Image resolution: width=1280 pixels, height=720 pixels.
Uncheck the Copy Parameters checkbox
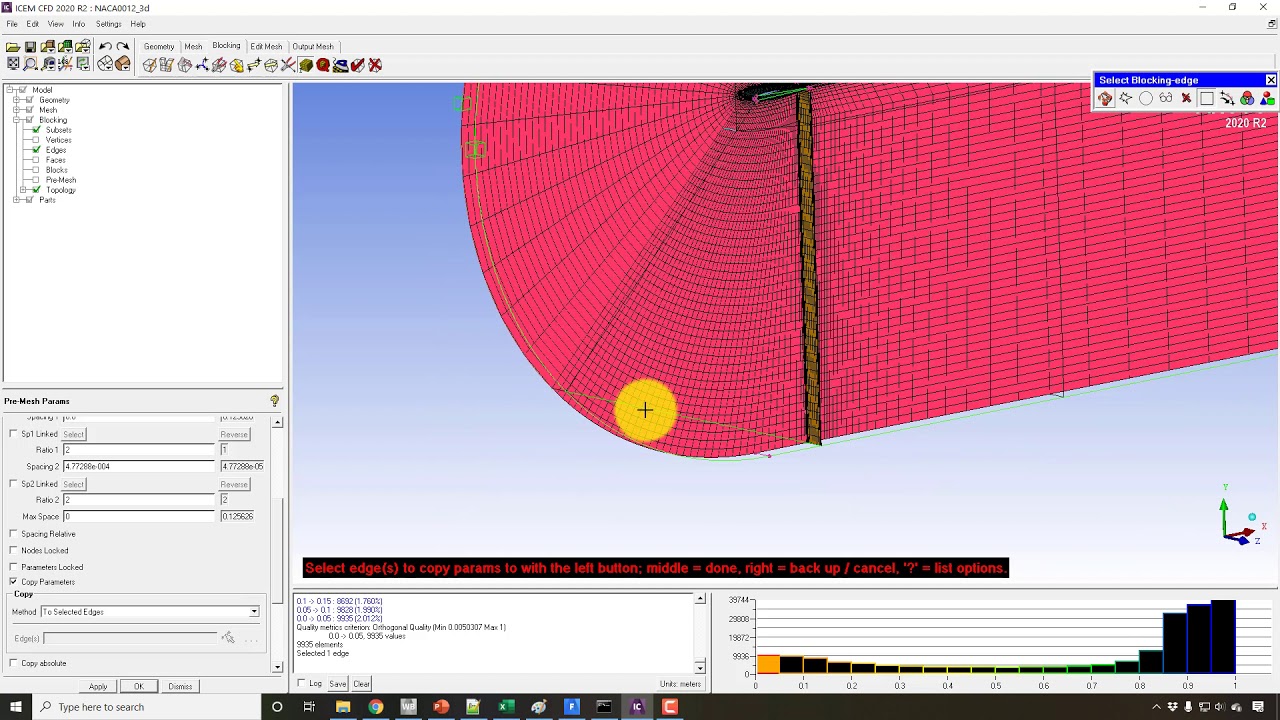point(13,582)
